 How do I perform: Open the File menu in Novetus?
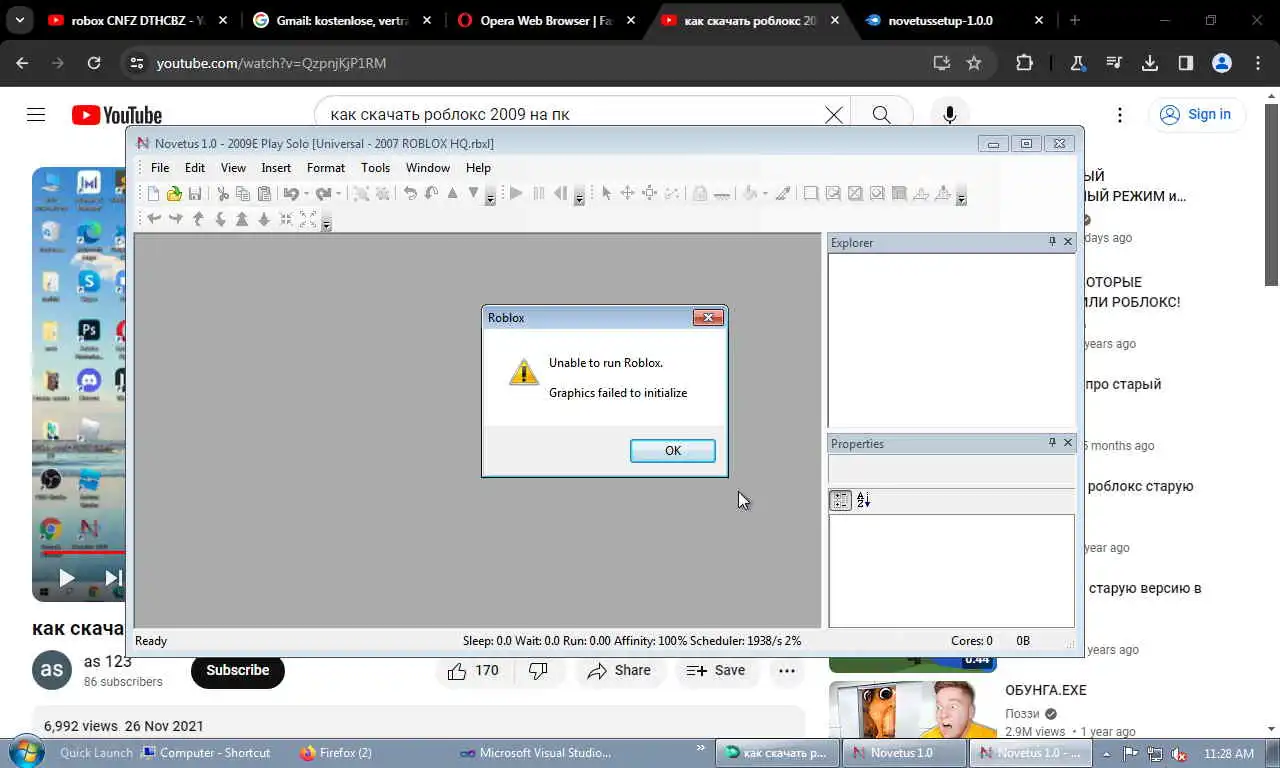(160, 168)
